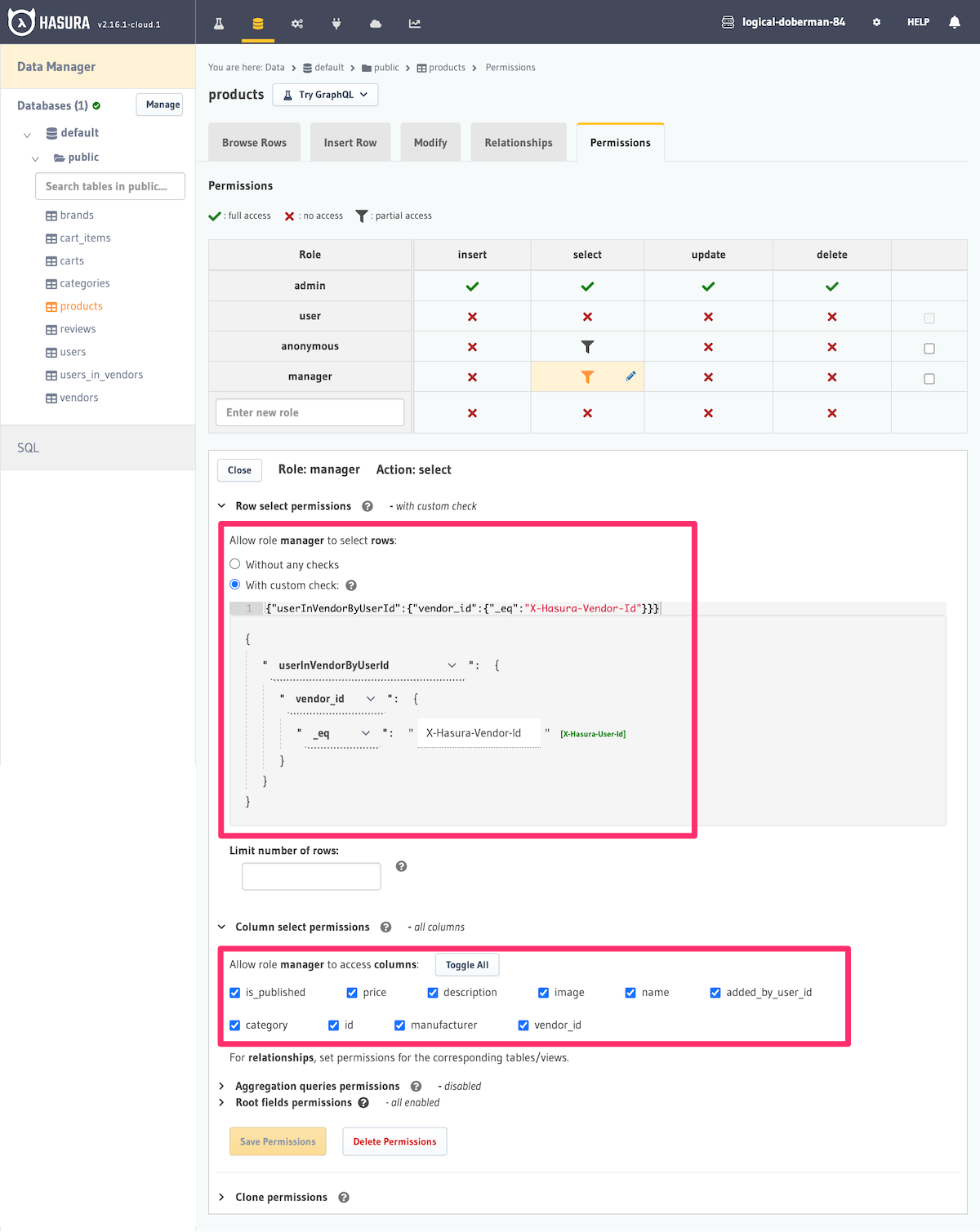Open the API Explorer flask icon
Image resolution: width=980 pixels, height=1232 pixels.
pos(218,22)
